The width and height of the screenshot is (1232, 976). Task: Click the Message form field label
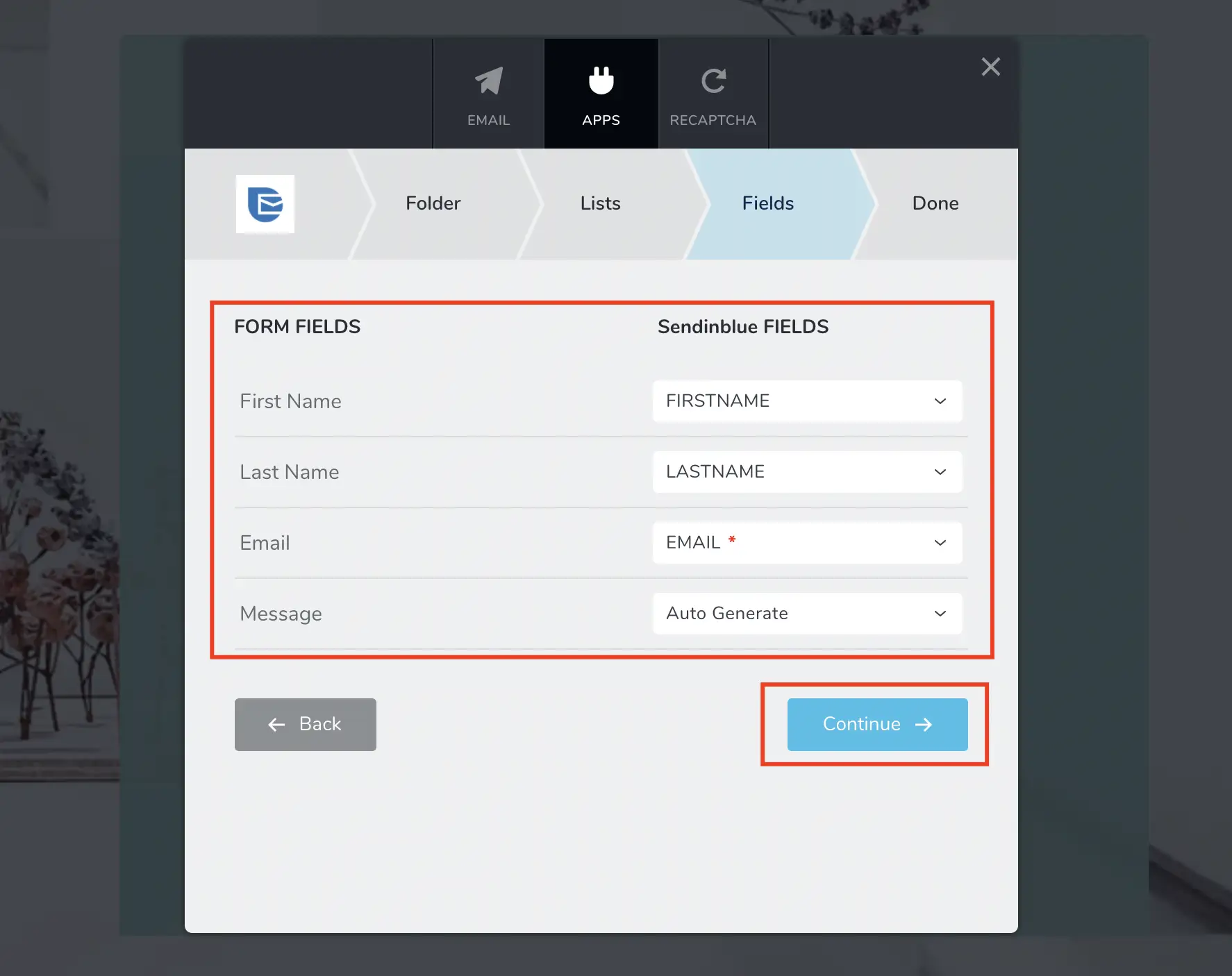point(281,614)
